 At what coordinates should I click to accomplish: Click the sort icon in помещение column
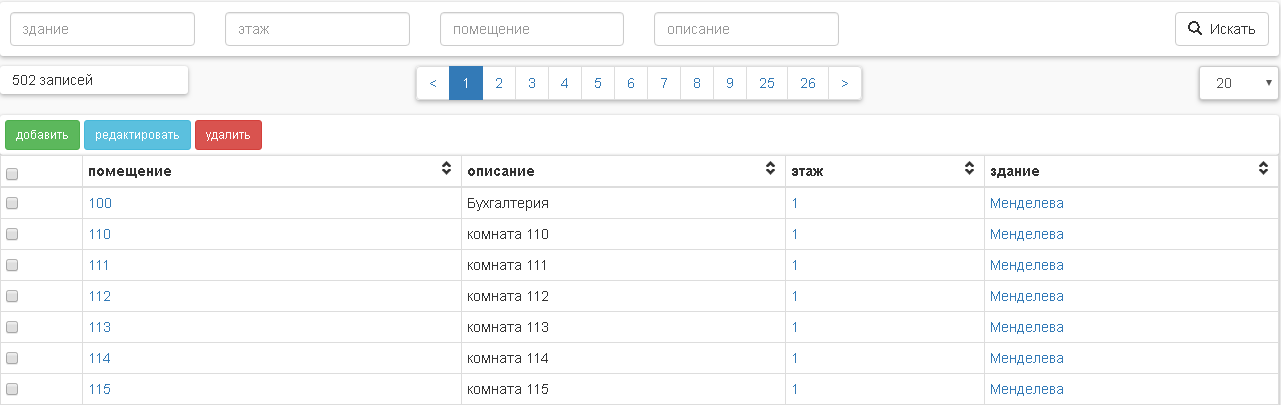(x=446, y=170)
